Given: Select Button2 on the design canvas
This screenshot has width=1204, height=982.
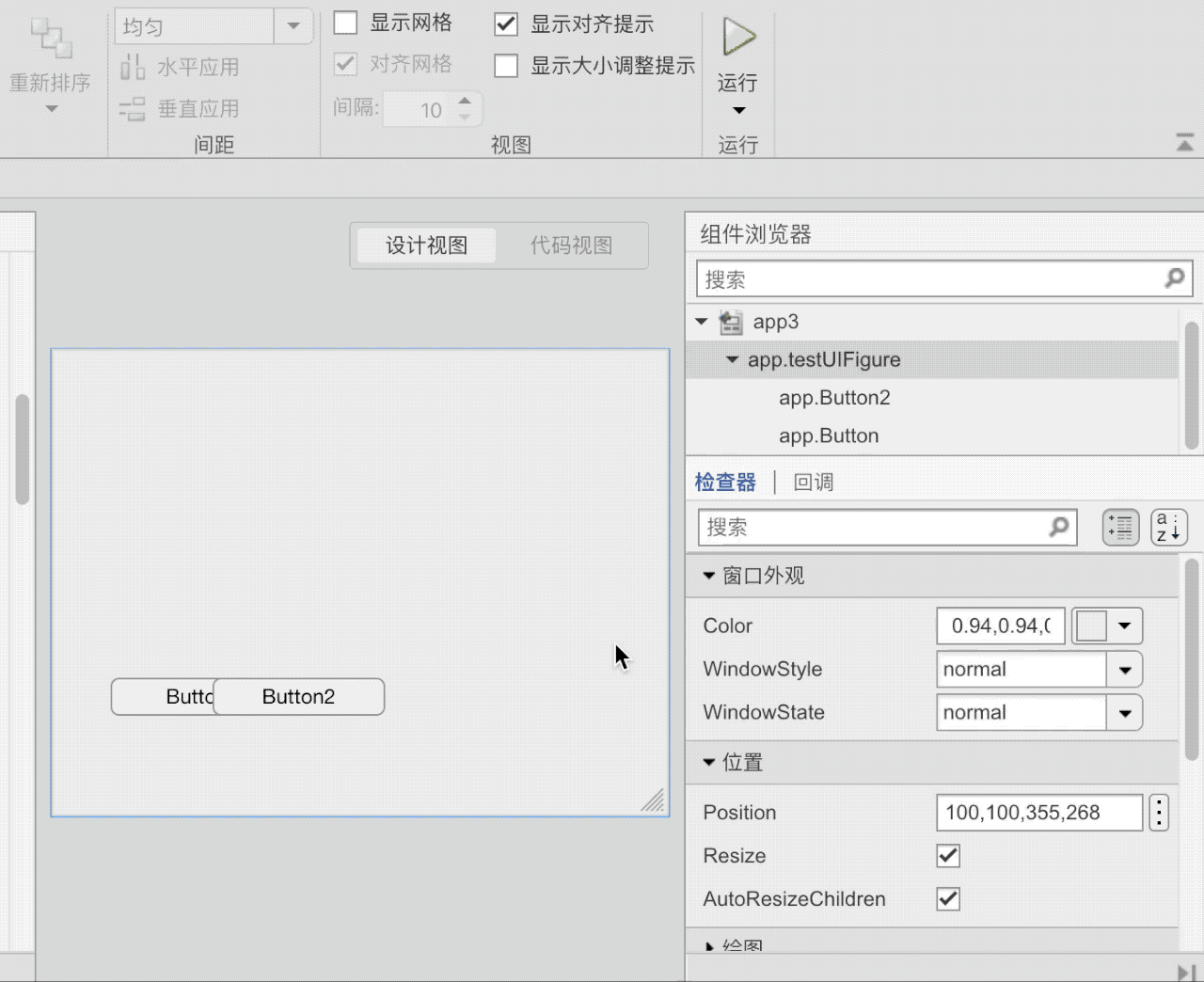Looking at the screenshot, I should tap(297, 696).
